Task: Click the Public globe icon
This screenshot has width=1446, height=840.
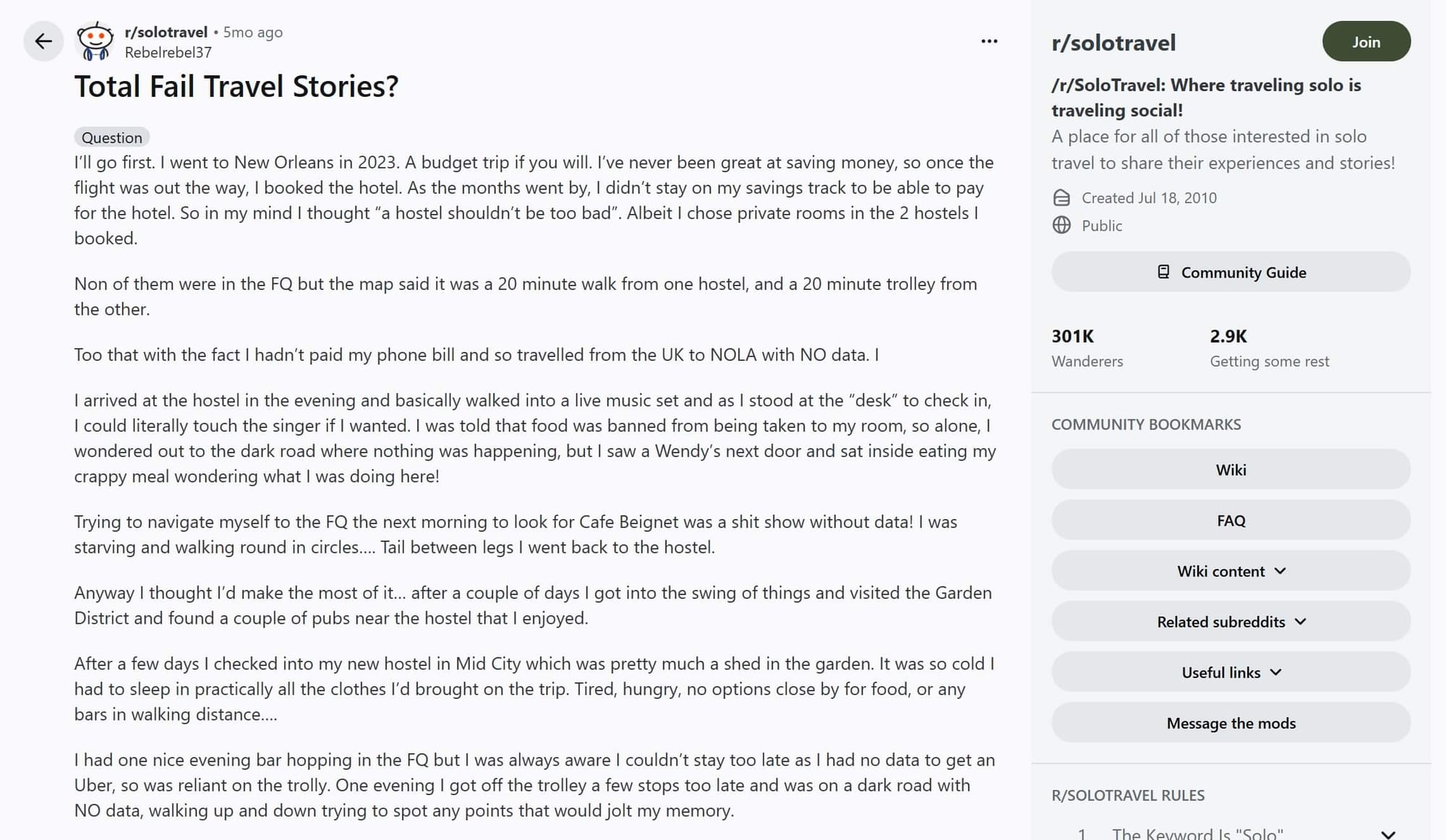Action: [x=1061, y=226]
